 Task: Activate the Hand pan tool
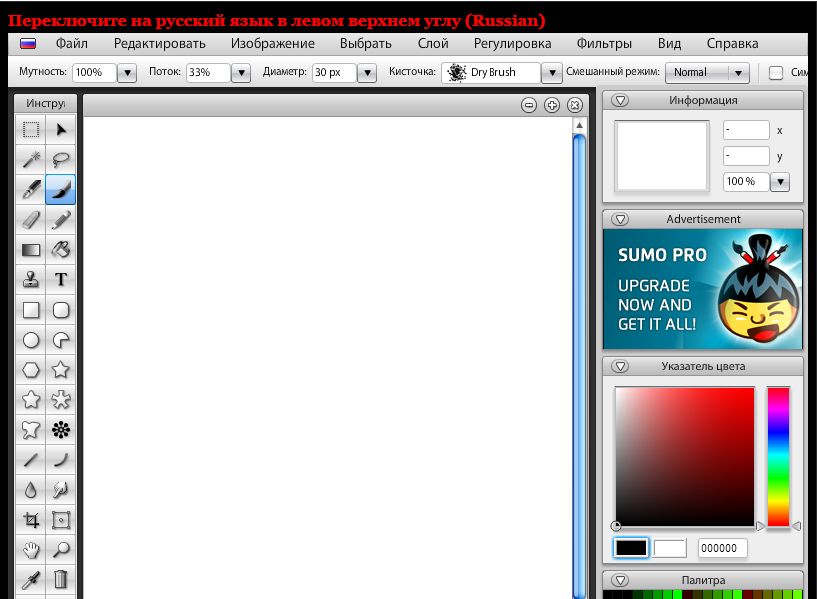31,549
